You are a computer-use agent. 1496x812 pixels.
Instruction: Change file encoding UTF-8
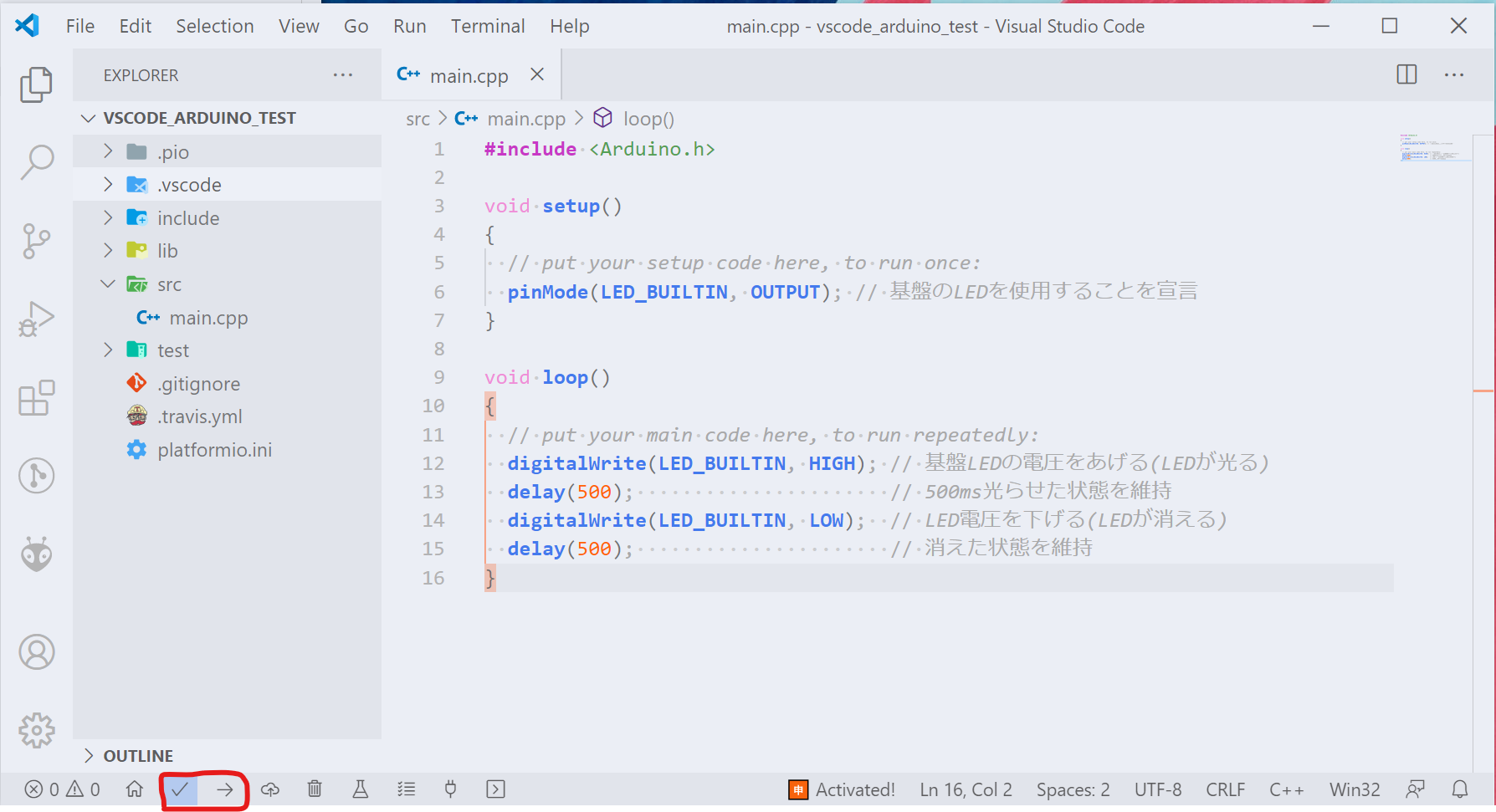1158,789
